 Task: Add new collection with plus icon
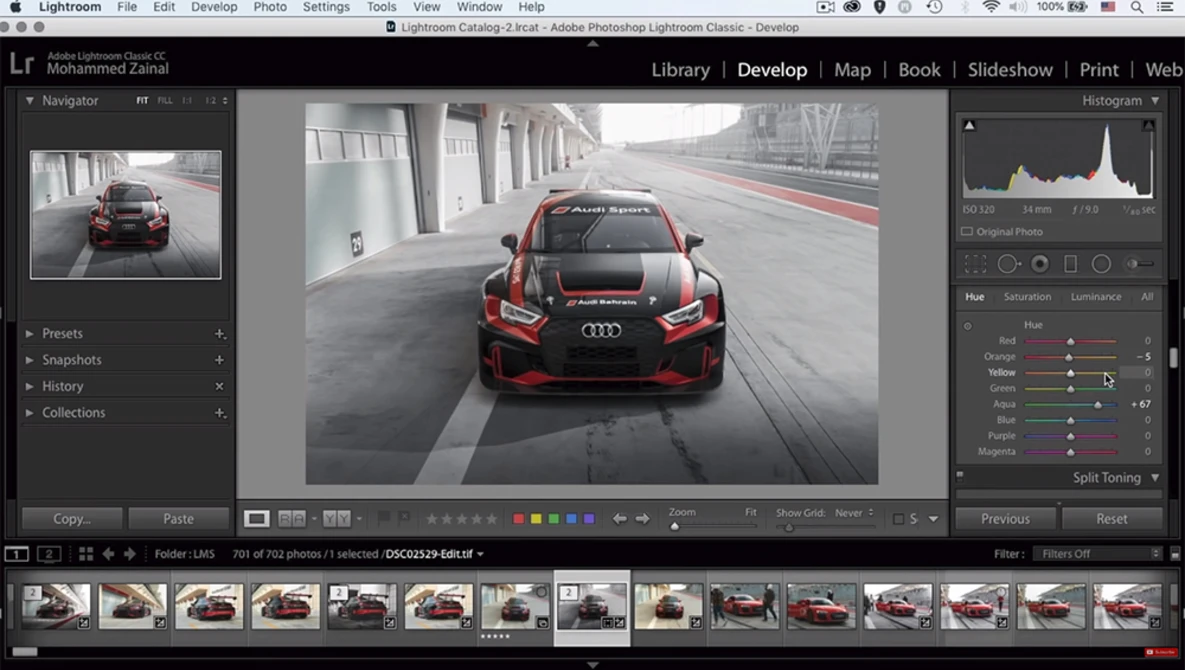point(219,413)
